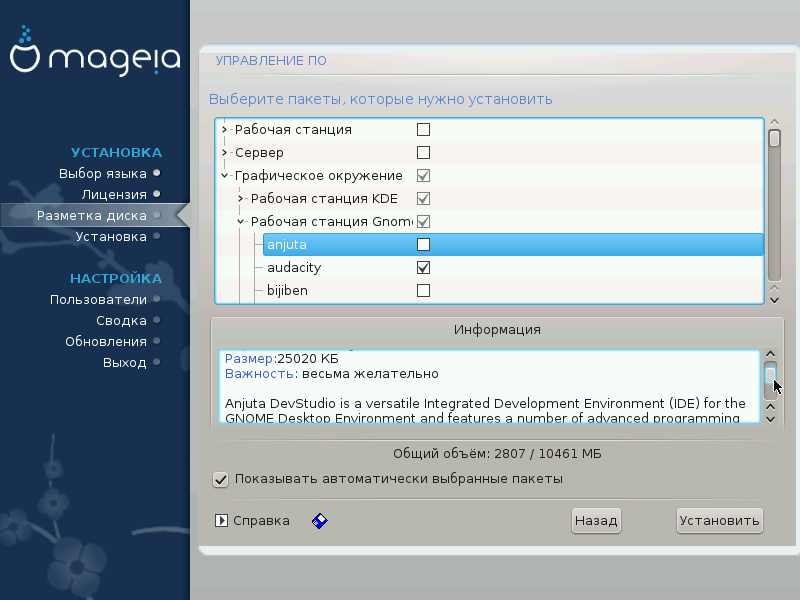
Task: Select the anjuta package row
Action: pos(513,244)
